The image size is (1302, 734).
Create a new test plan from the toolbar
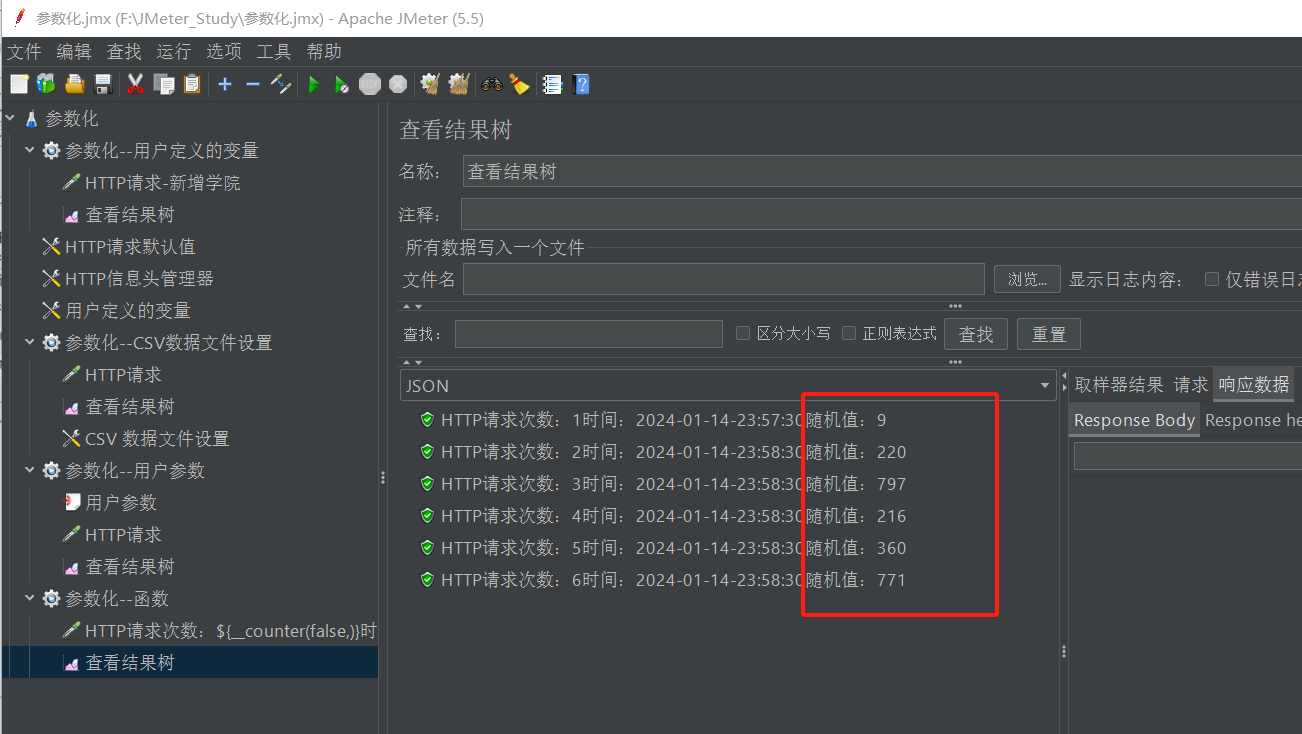(19, 85)
